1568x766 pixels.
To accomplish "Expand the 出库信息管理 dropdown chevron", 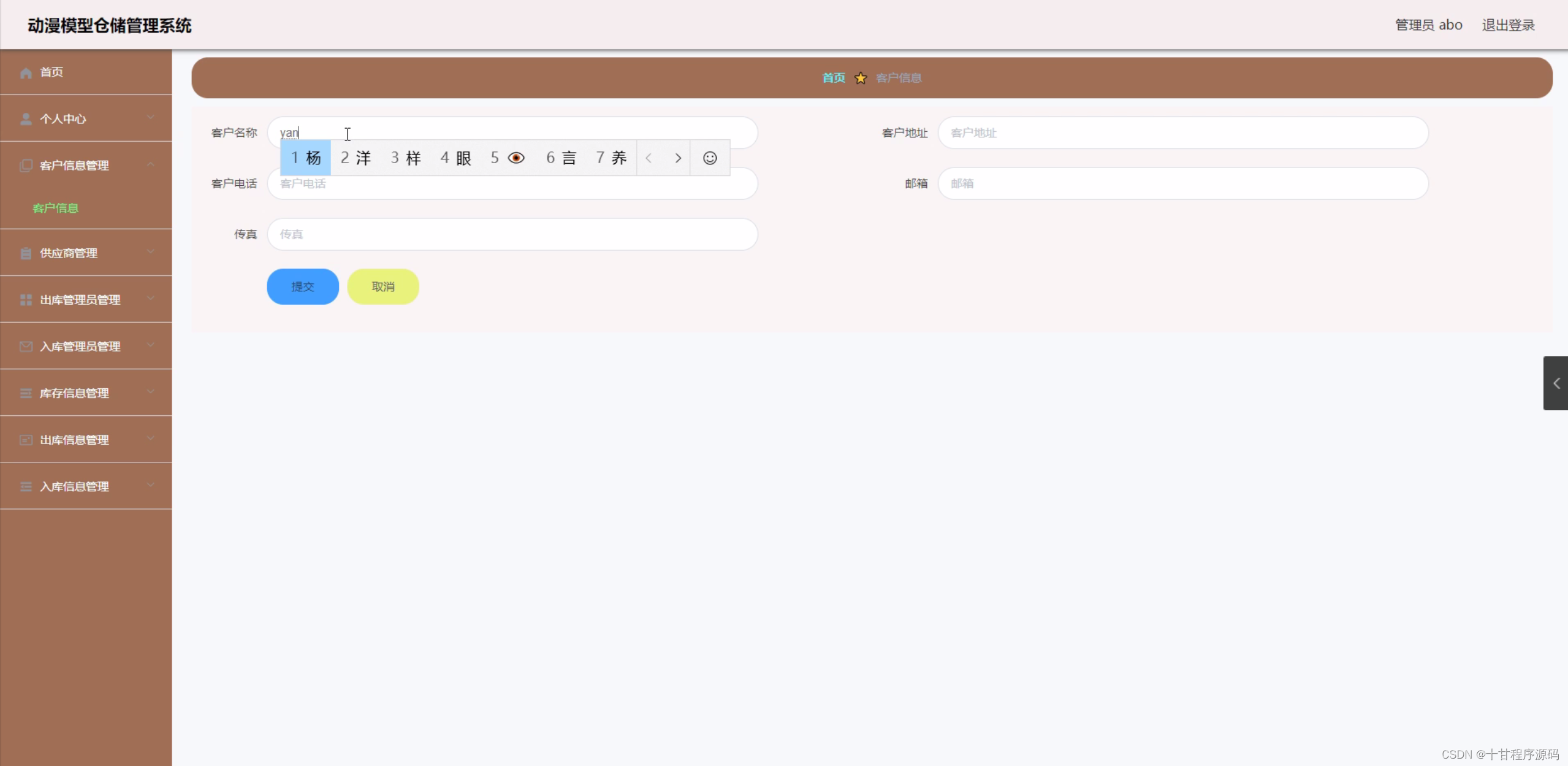I will [x=151, y=439].
